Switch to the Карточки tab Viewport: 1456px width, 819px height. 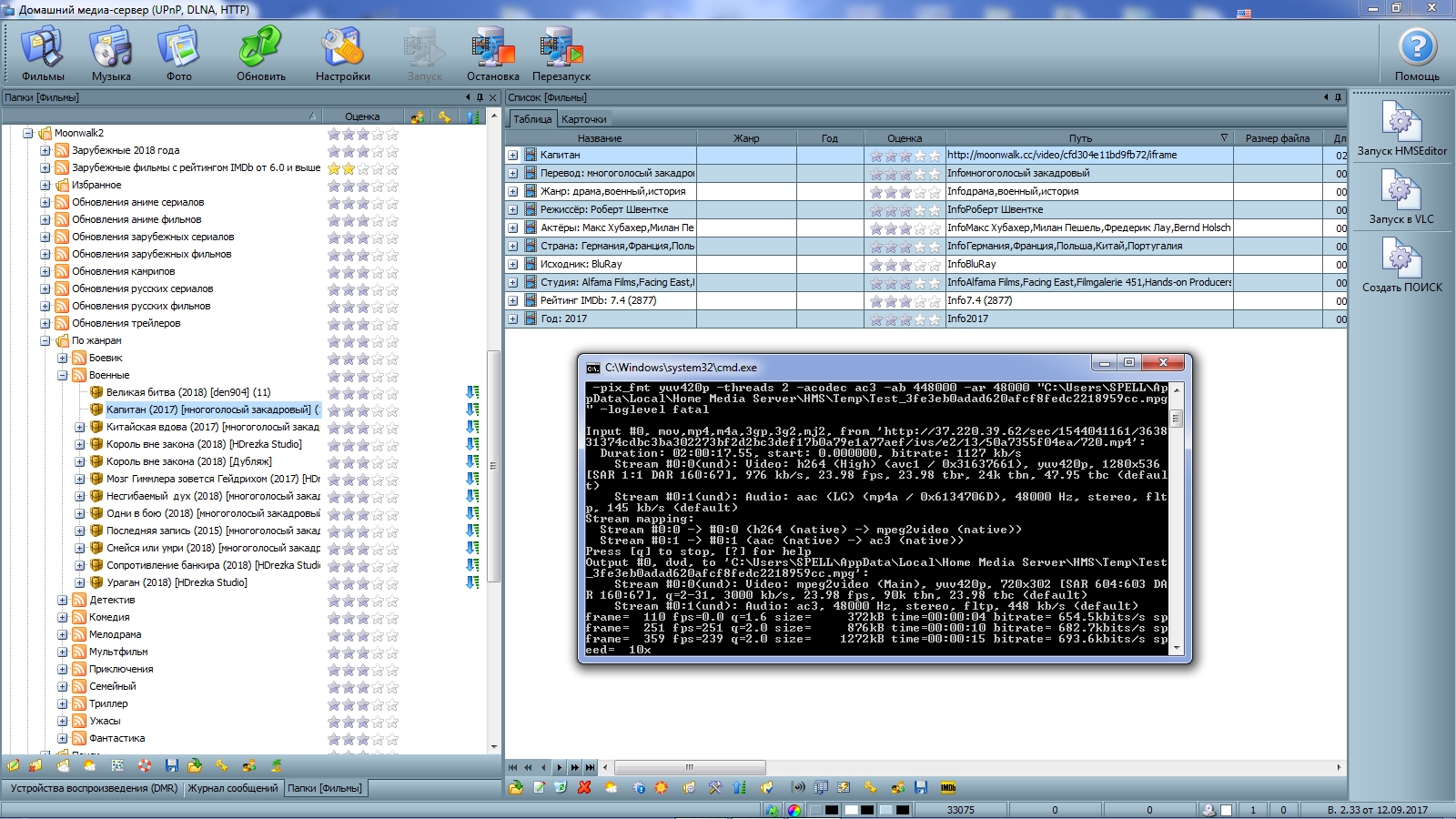point(584,119)
